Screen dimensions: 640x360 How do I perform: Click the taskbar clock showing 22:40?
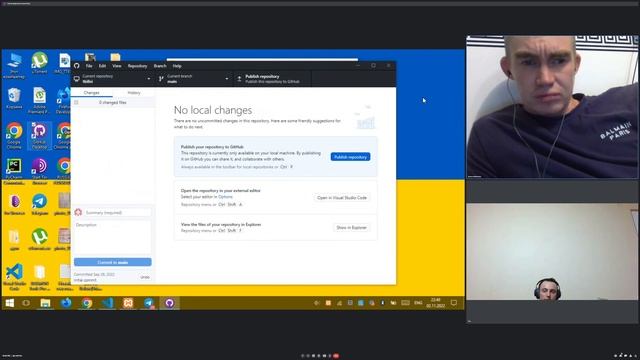pyautogui.click(x=436, y=303)
